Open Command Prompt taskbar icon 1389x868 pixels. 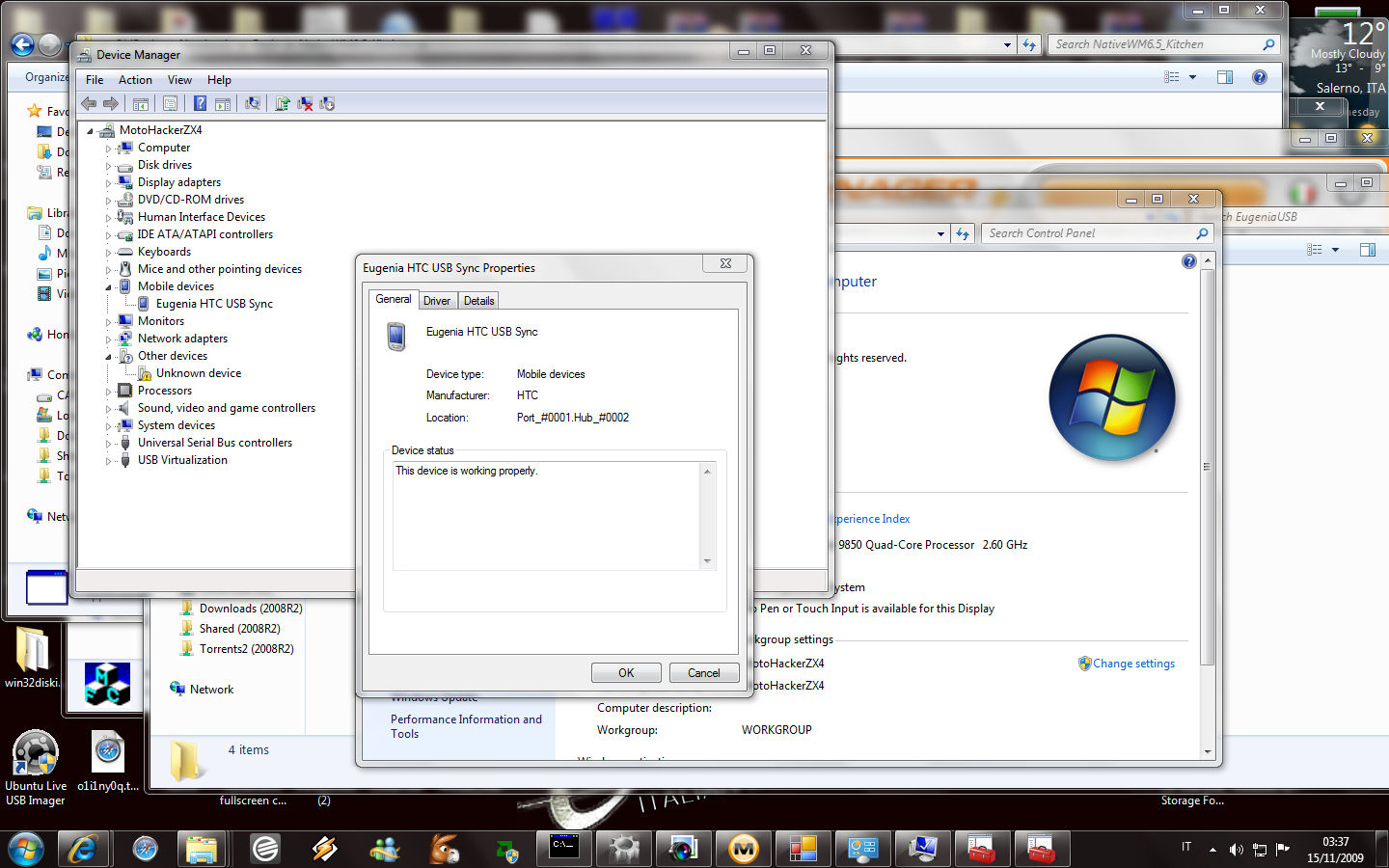pyautogui.click(x=564, y=849)
